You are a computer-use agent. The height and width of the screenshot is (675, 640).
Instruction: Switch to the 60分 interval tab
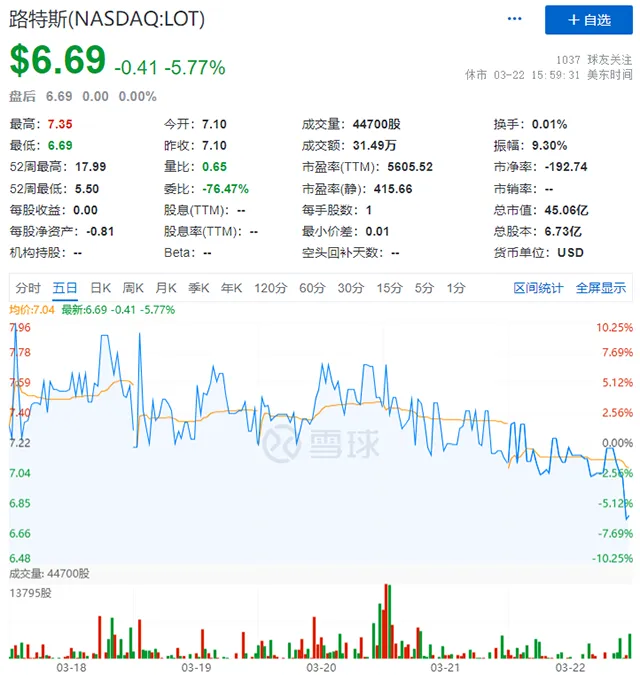point(312,288)
